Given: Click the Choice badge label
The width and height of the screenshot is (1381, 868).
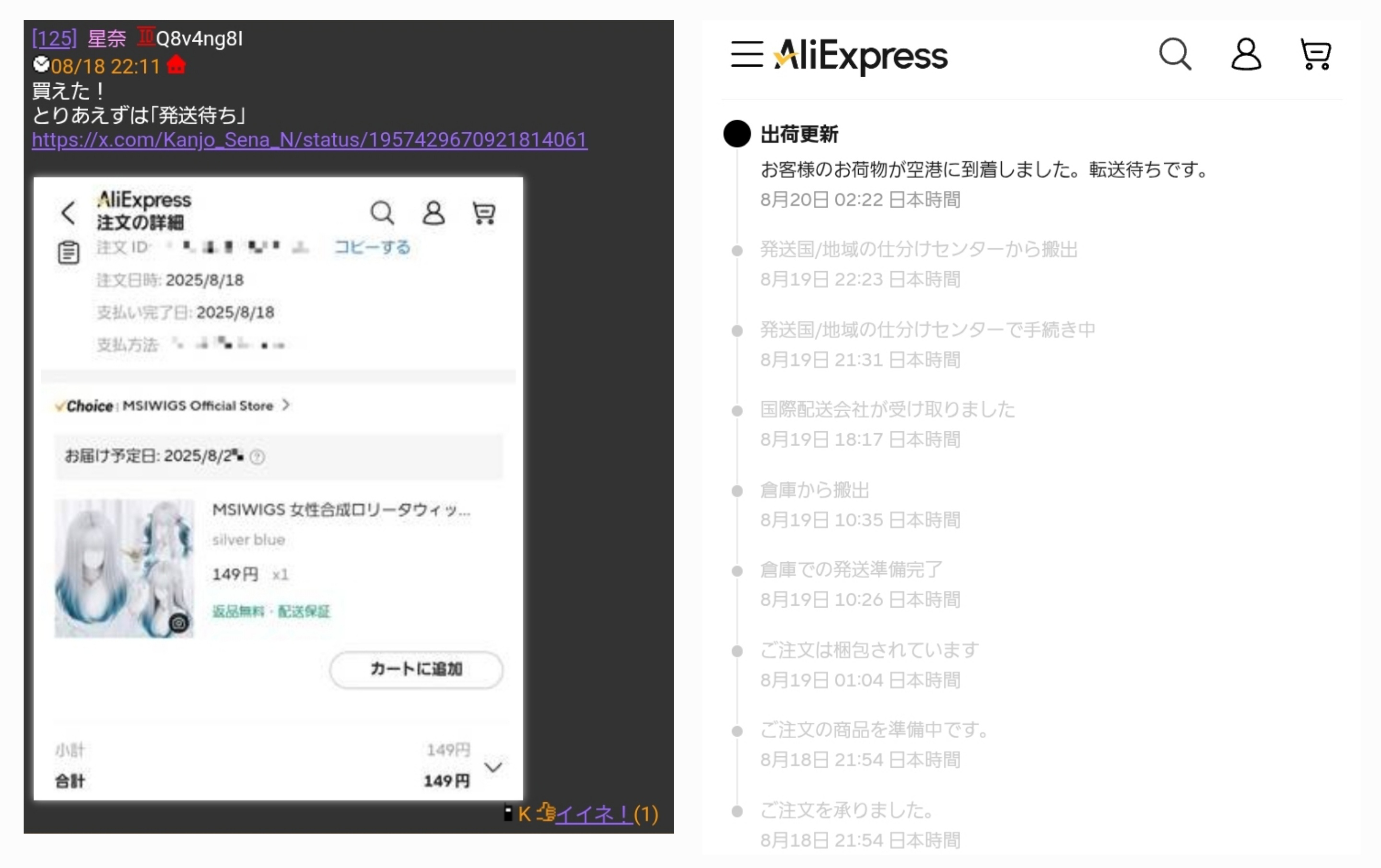Looking at the screenshot, I should (x=84, y=405).
